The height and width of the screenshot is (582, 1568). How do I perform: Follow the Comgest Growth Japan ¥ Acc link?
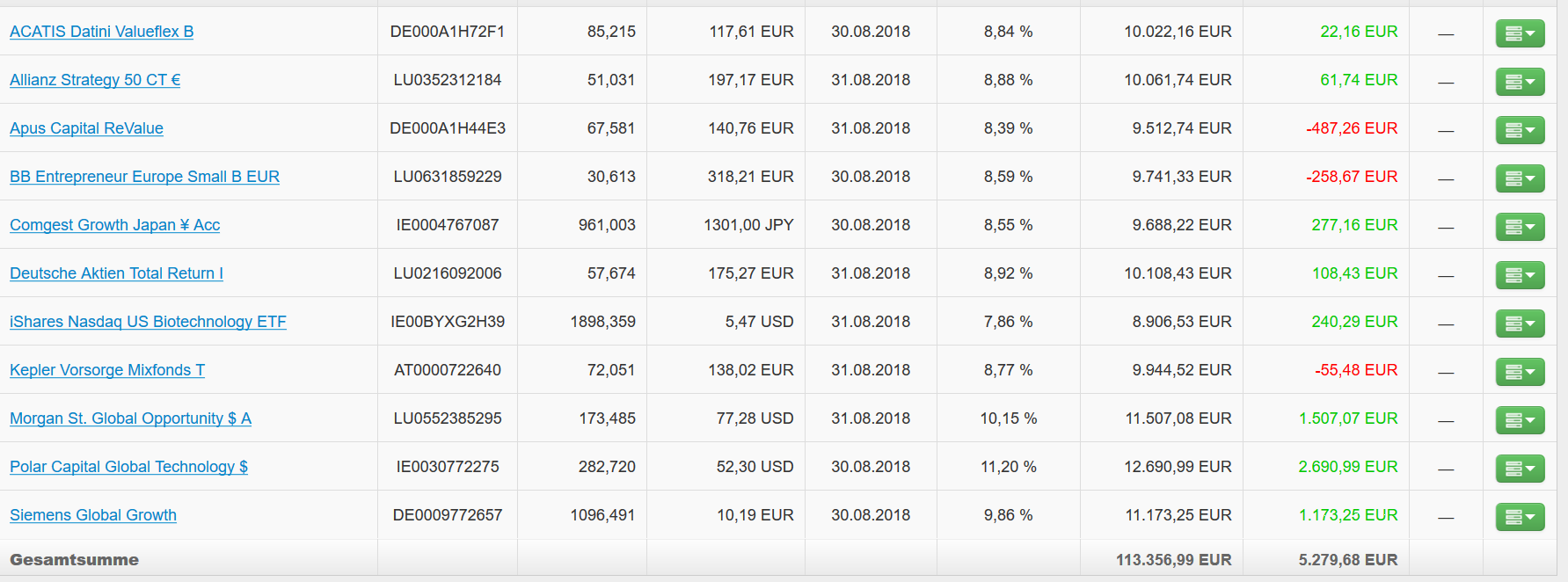(114, 225)
